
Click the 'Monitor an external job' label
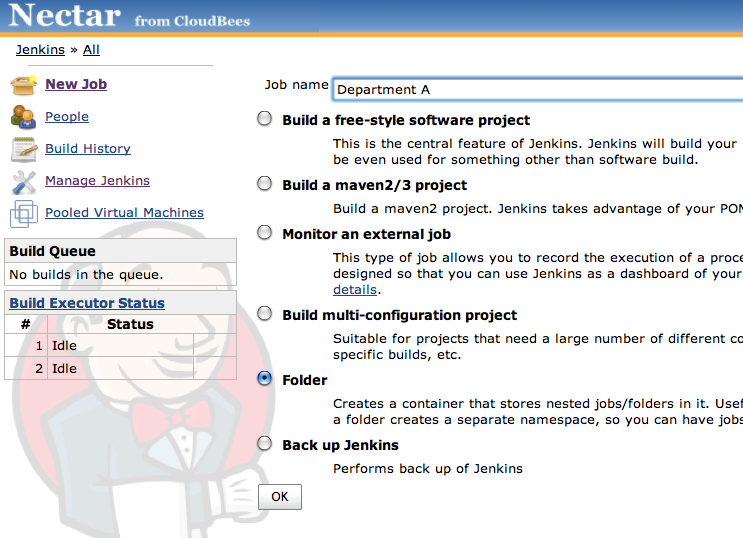367,234
